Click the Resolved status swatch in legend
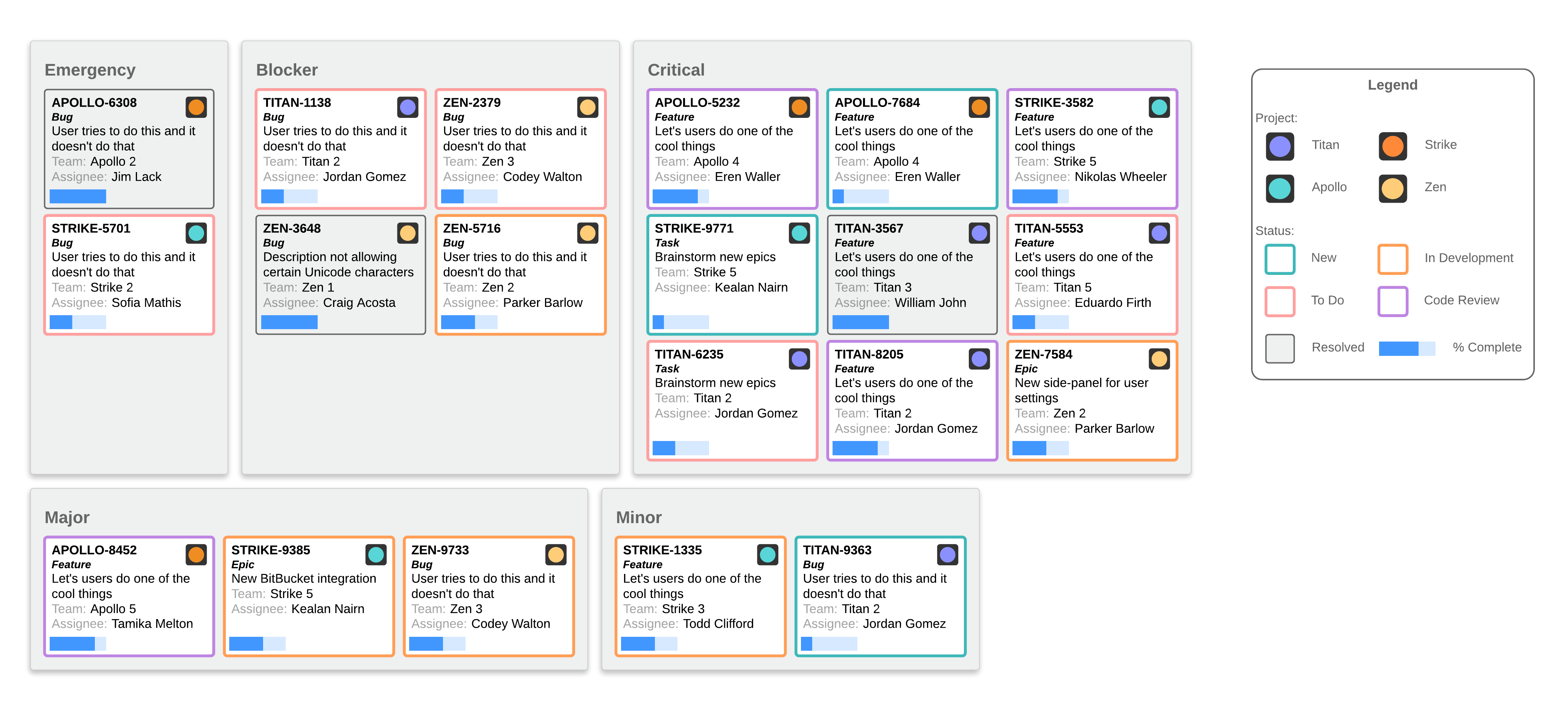Viewport: 1568px width, 714px height. click(1279, 348)
